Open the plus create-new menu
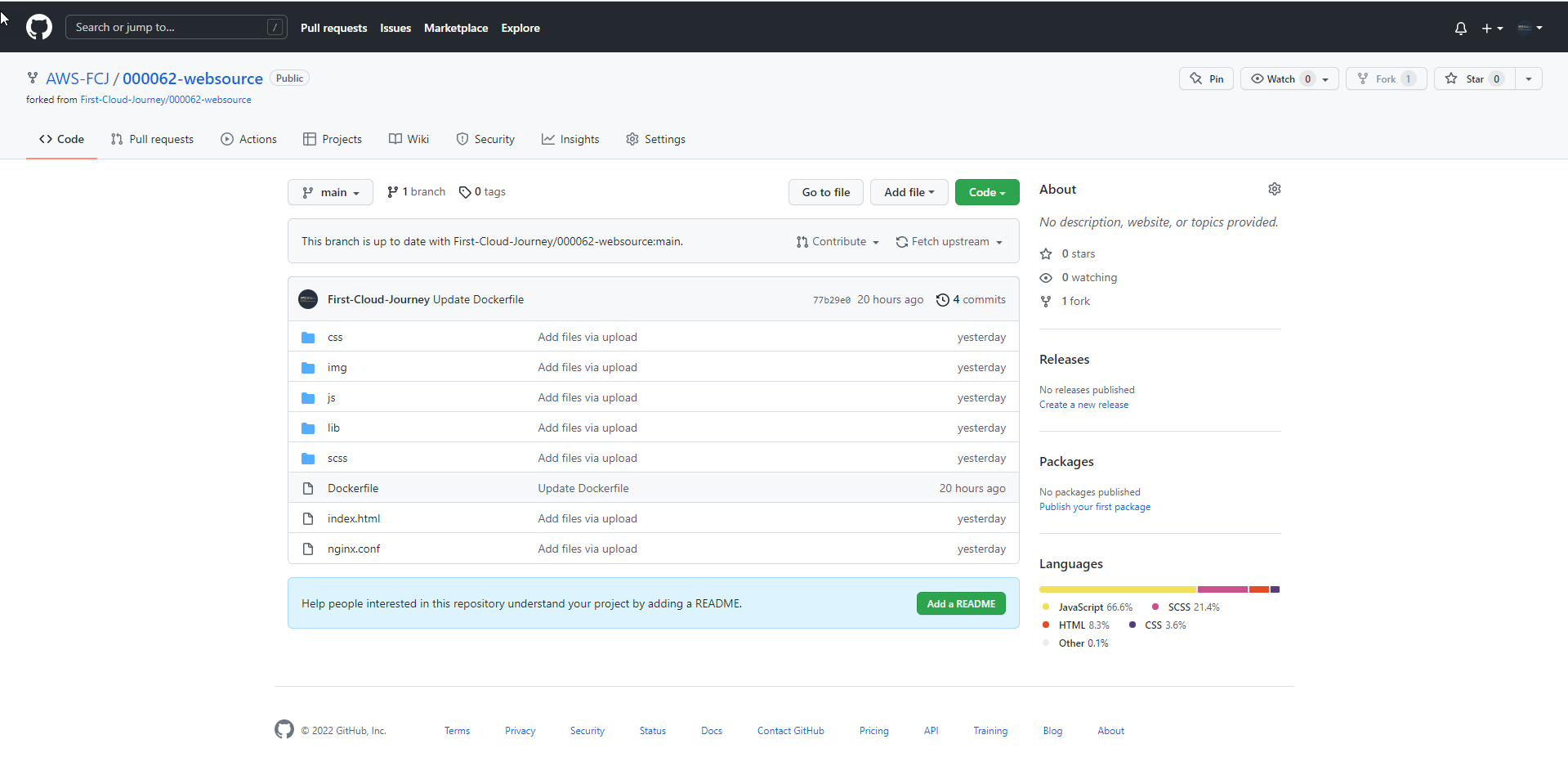Viewport: 1568px width, 784px height. point(1492,28)
